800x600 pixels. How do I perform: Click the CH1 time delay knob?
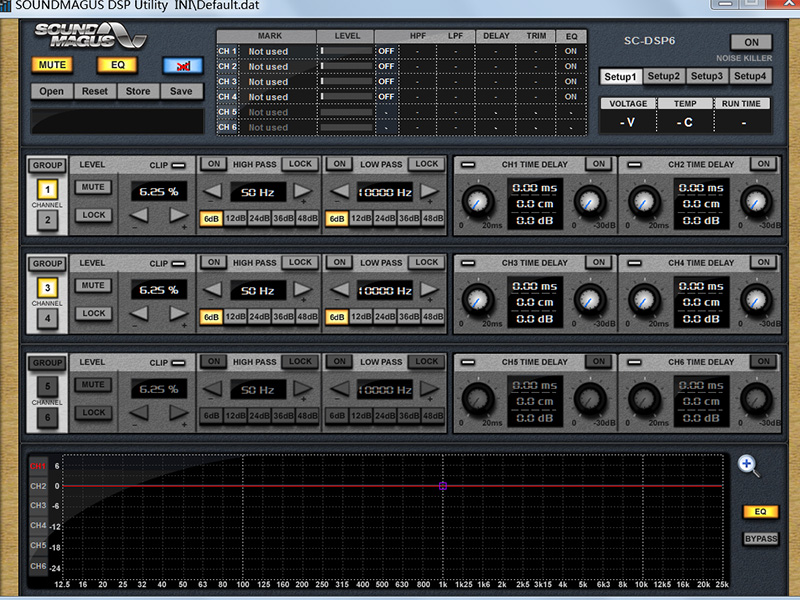pyautogui.click(x=478, y=203)
